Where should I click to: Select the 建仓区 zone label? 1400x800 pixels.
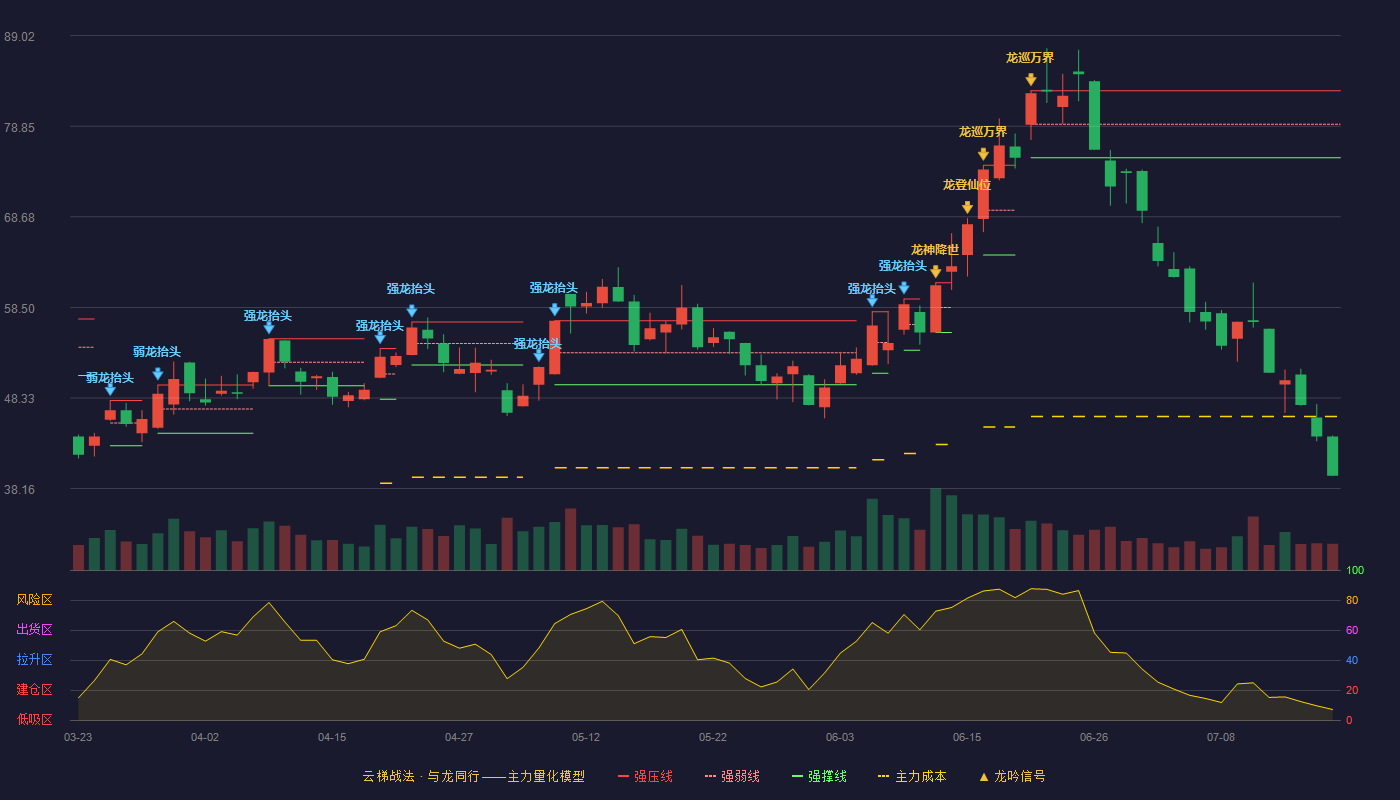34,690
